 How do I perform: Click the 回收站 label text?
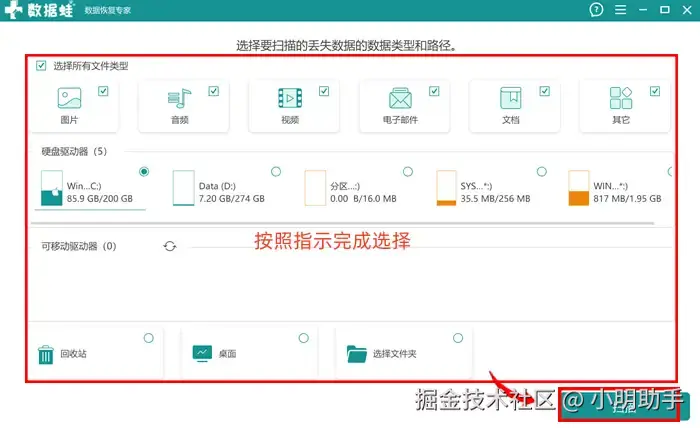pos(73,354)
